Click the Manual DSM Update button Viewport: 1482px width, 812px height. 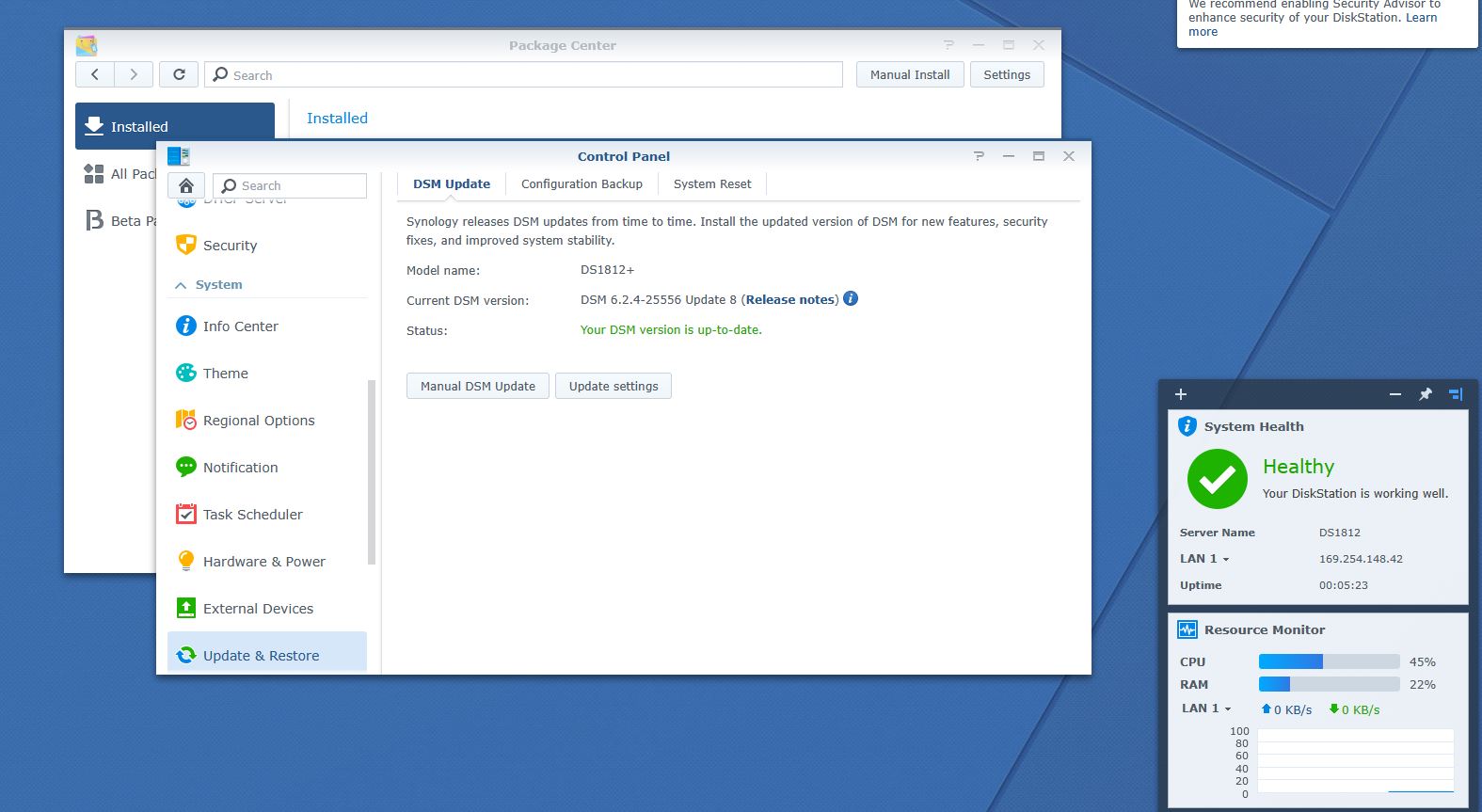(x=478, y=386)
